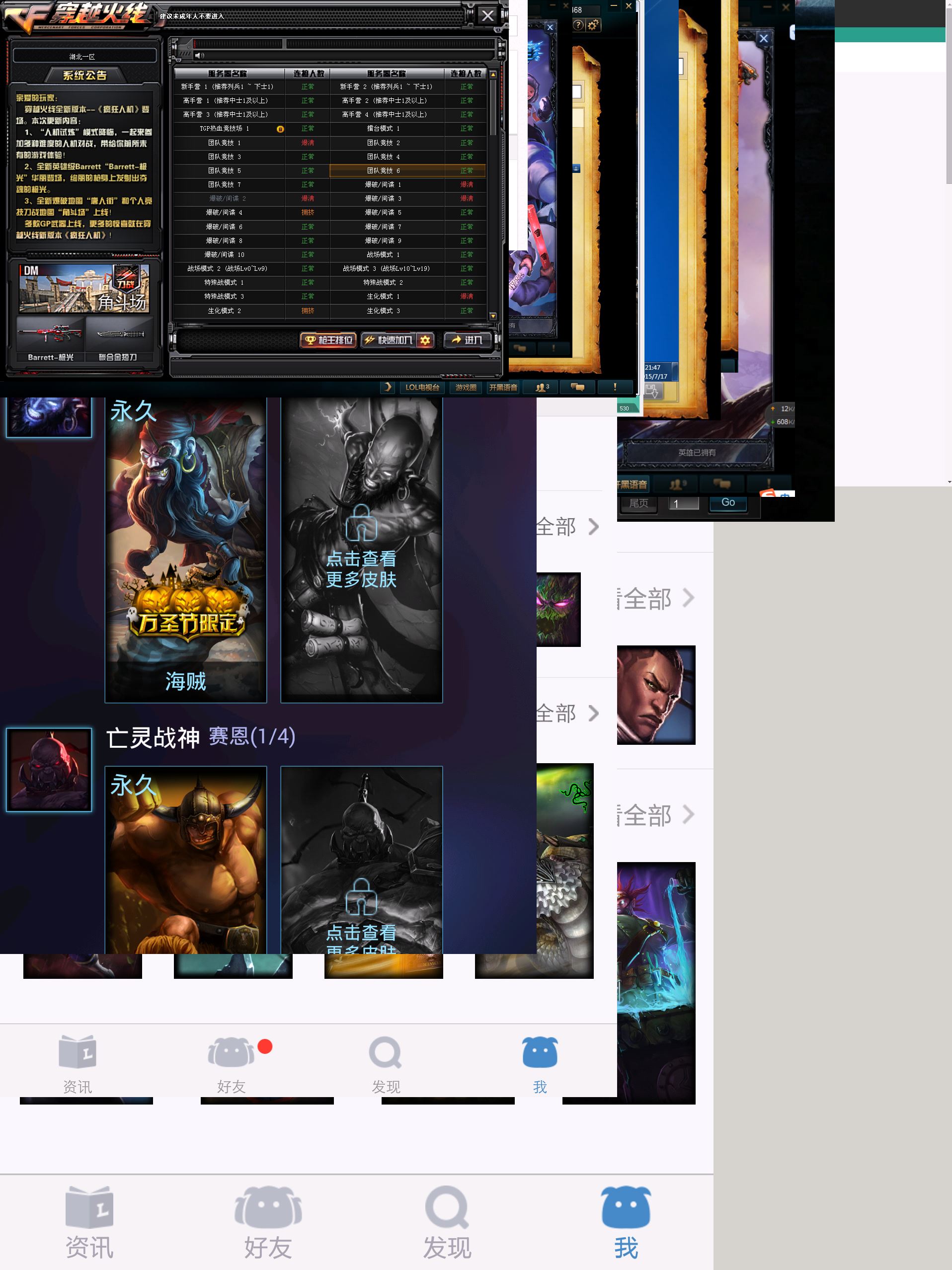This screenshot has width=952, height=1270.
Task: Click the 英雄已拥有 button
Action: click(697, 453)
